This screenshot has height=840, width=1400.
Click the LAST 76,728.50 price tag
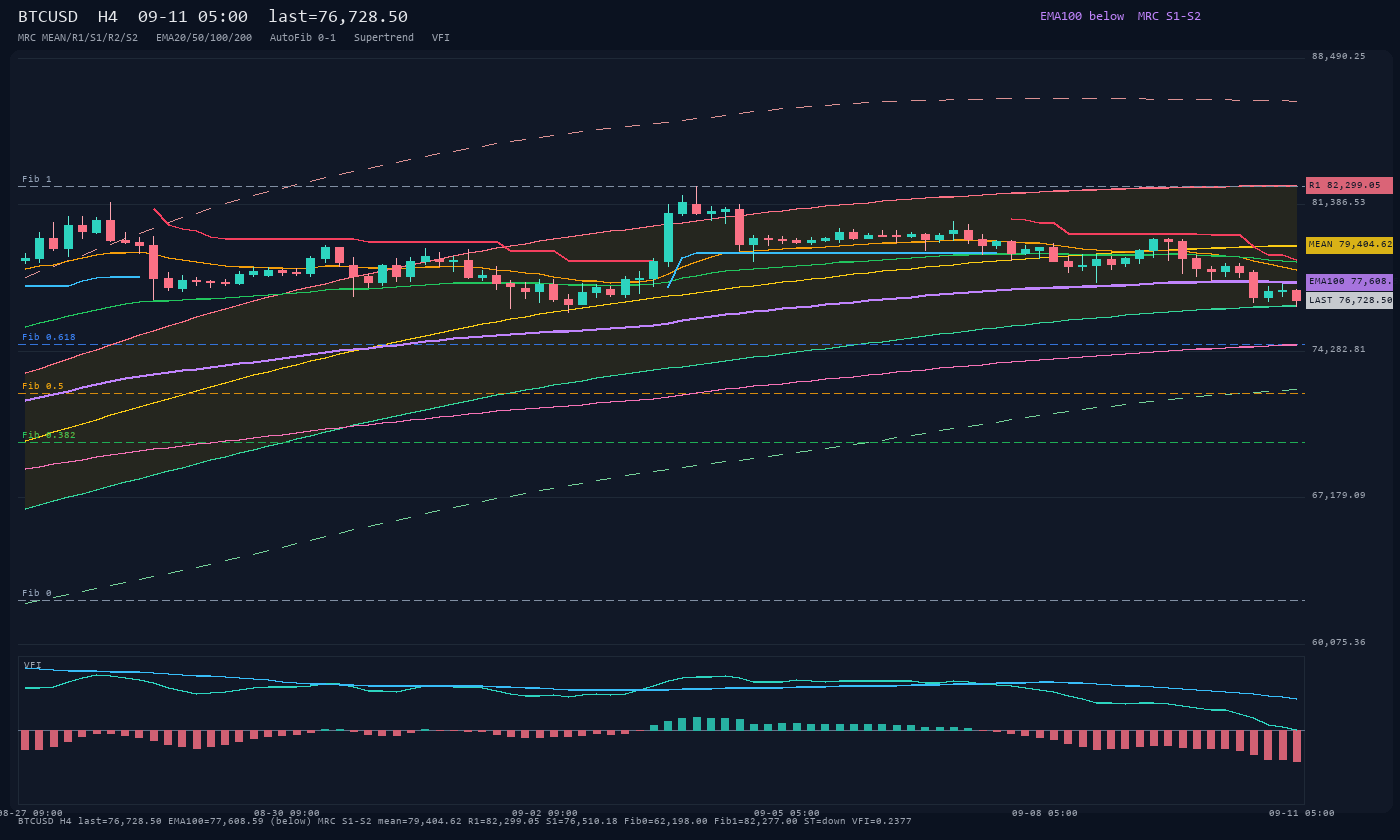(x=1349, y=300)
